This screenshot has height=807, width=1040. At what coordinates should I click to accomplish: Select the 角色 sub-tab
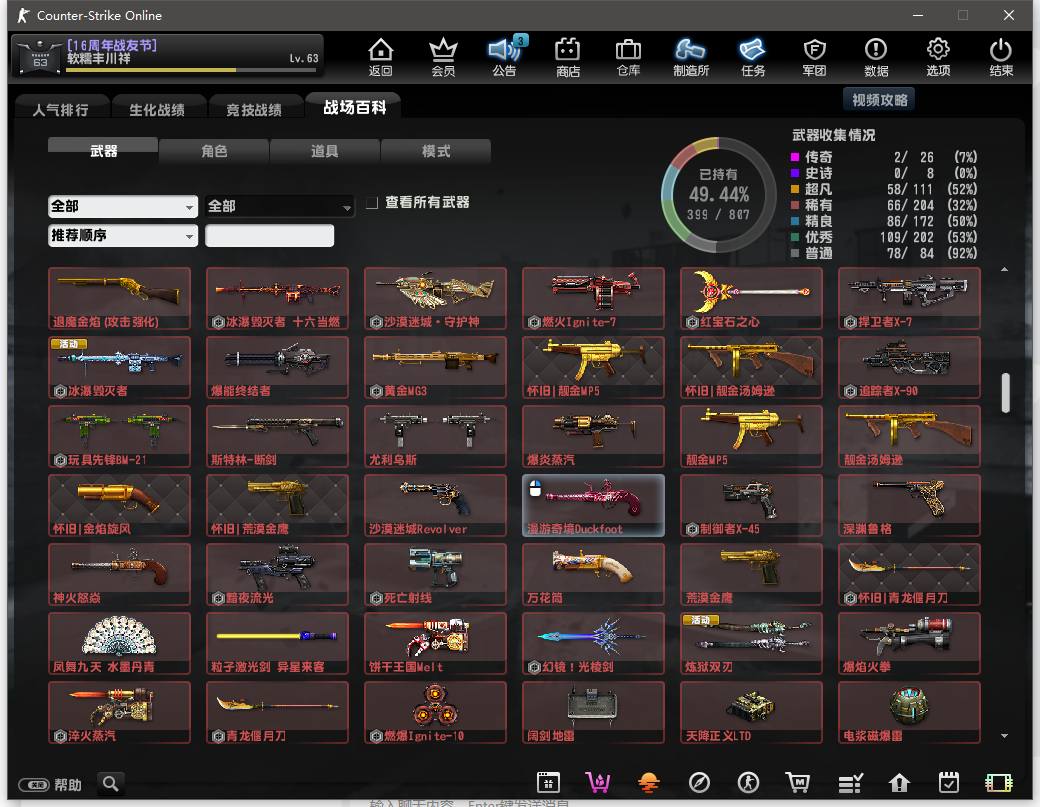[214, 151]
